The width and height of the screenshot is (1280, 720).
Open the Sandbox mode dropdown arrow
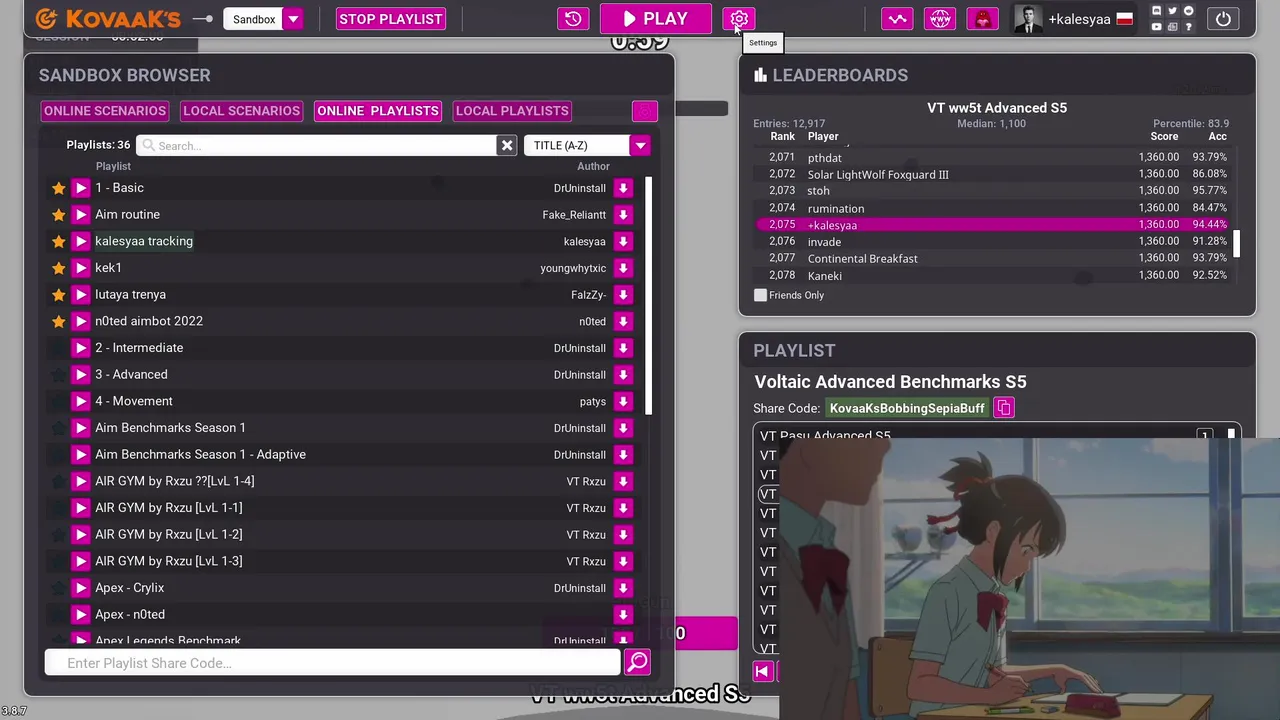tap(293, 19)
